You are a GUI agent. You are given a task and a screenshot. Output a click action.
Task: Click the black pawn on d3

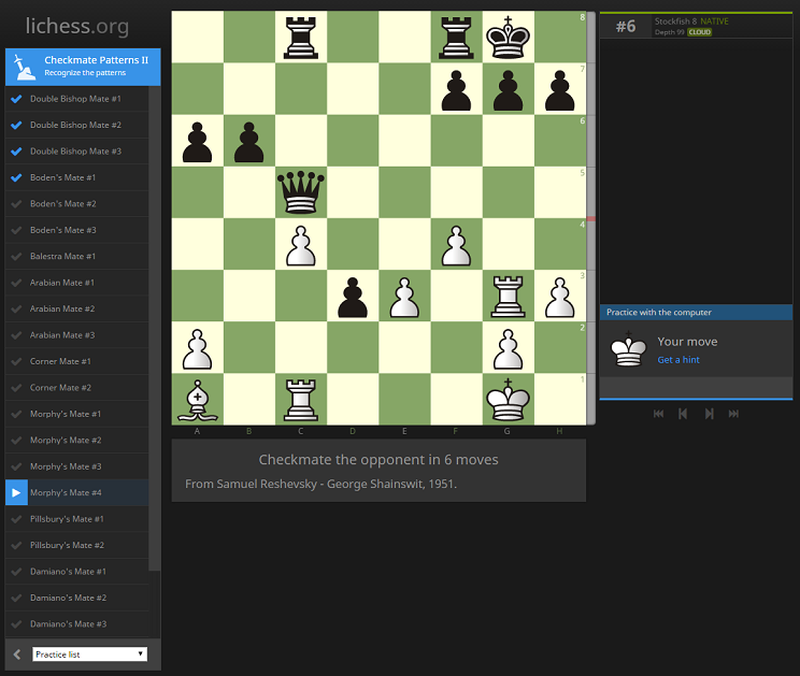[352, 296]
